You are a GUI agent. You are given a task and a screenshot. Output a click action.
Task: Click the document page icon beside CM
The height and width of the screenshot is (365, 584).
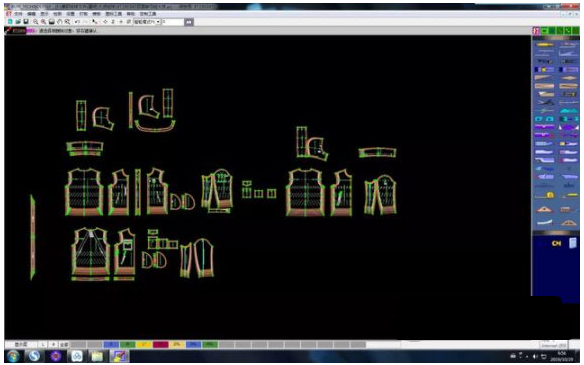(572, 243)
